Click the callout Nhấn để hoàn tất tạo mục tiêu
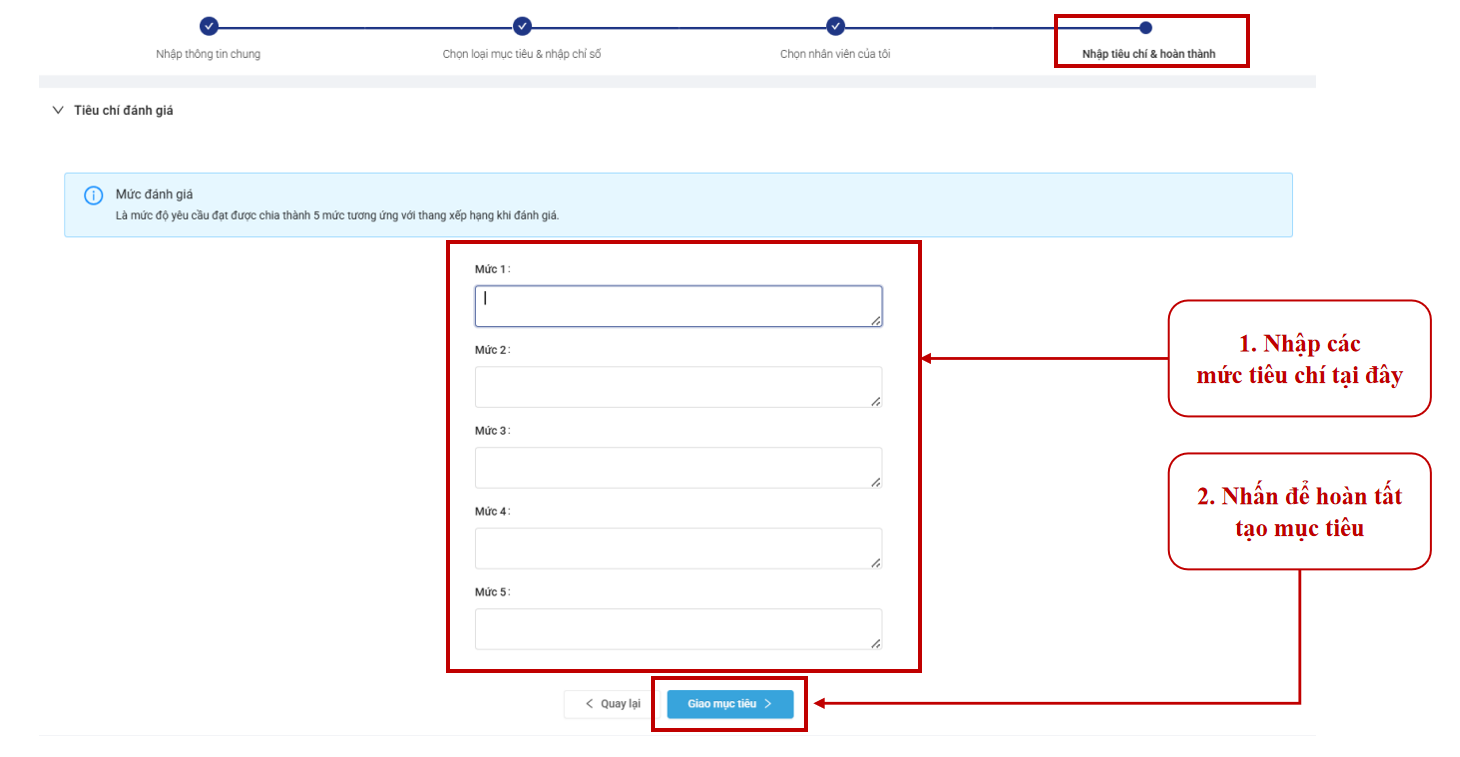The width and height of the screenshot is (1460, 757). (1299, 512)
